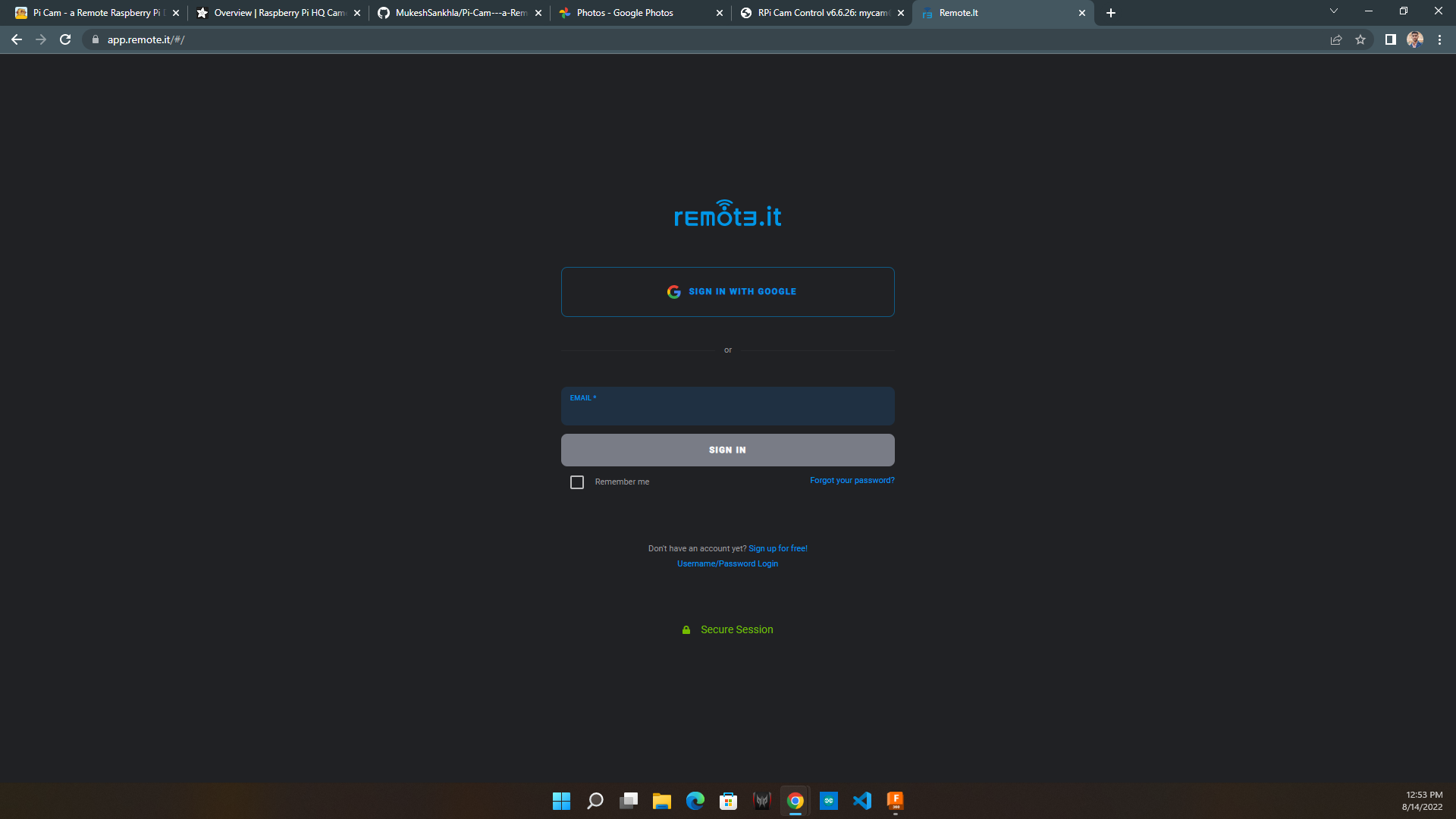Toggle the browser side panel icon
This screenshot has width=1456, height=819.
coord(1391,39)
